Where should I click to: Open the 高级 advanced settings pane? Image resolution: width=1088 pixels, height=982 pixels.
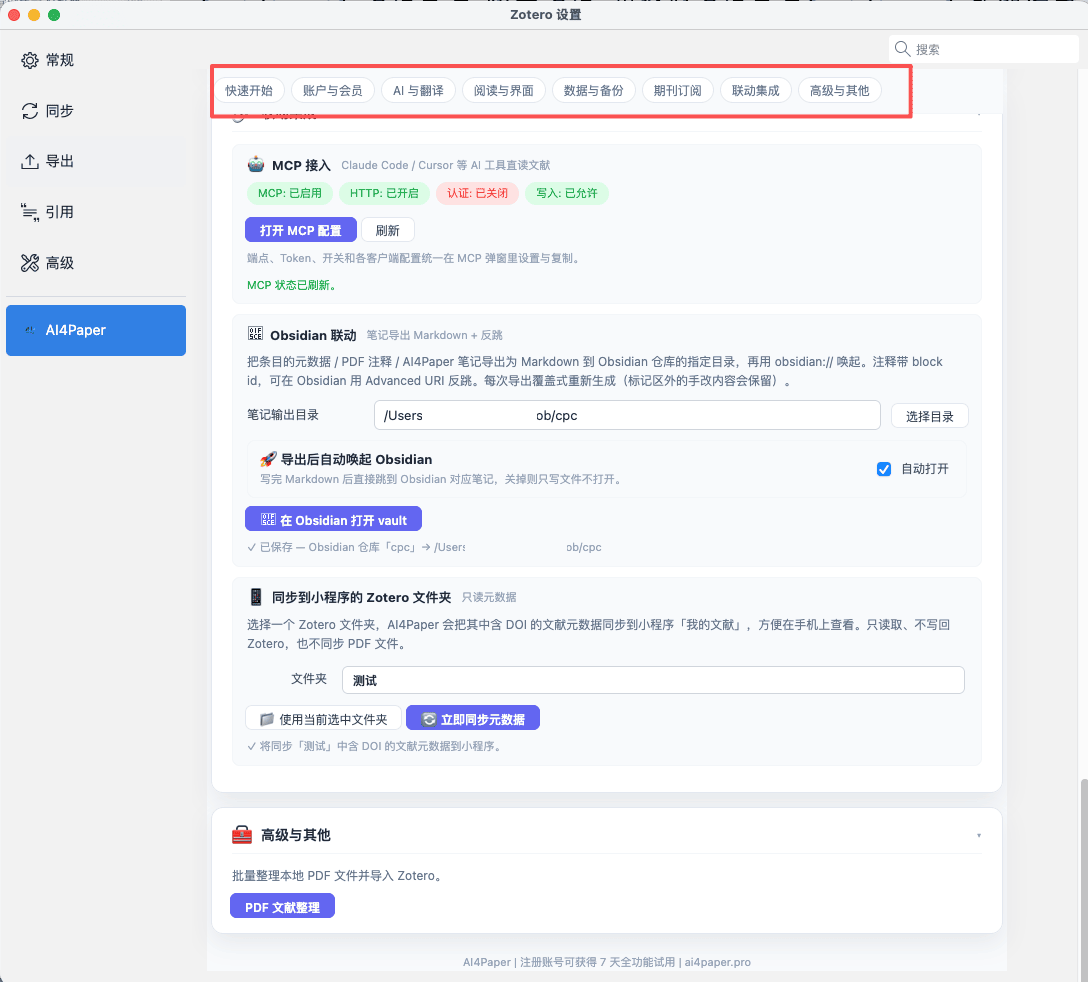click(96, 263)
